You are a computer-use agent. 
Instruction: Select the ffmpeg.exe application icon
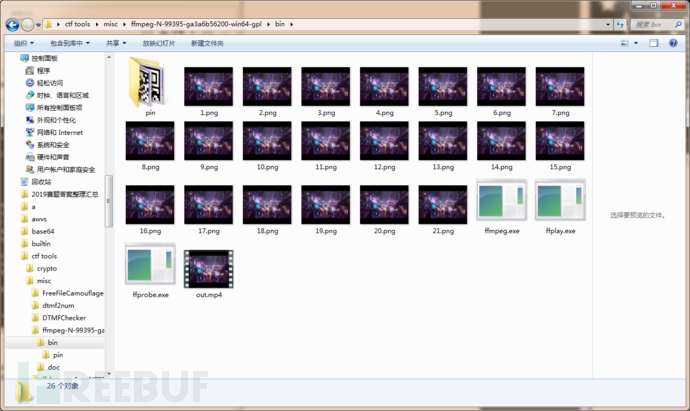pos(501,201)
